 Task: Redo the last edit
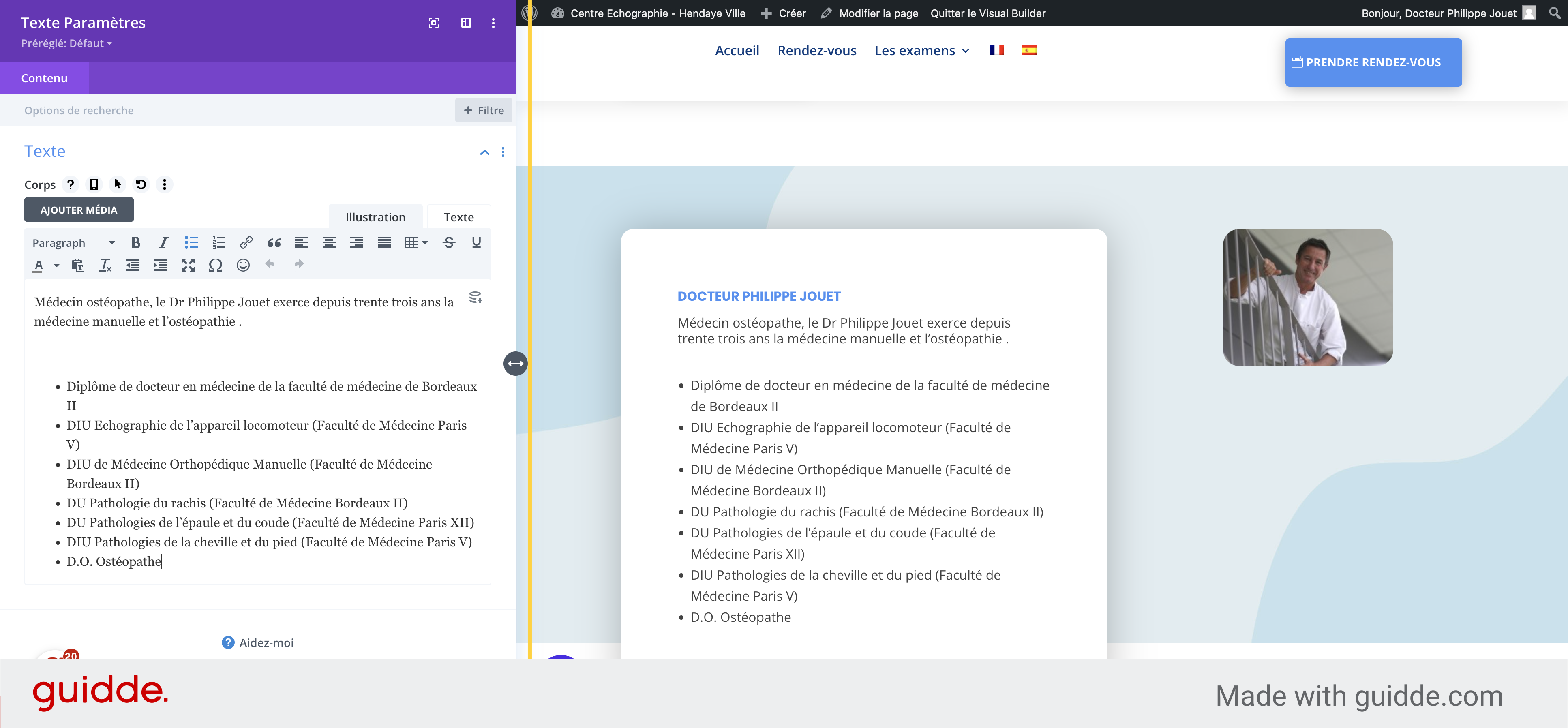click(299, 264)
